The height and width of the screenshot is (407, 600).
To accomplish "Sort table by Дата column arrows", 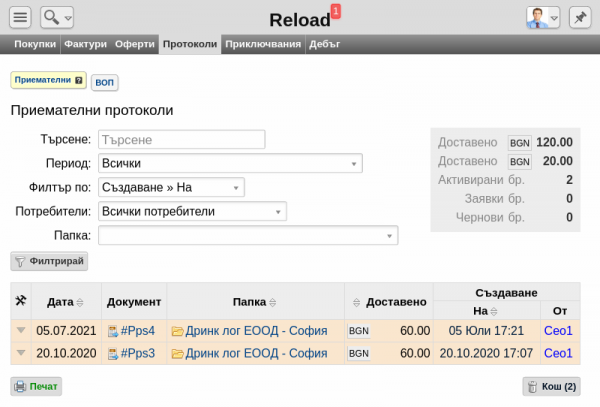I will [x=80, y=302].
